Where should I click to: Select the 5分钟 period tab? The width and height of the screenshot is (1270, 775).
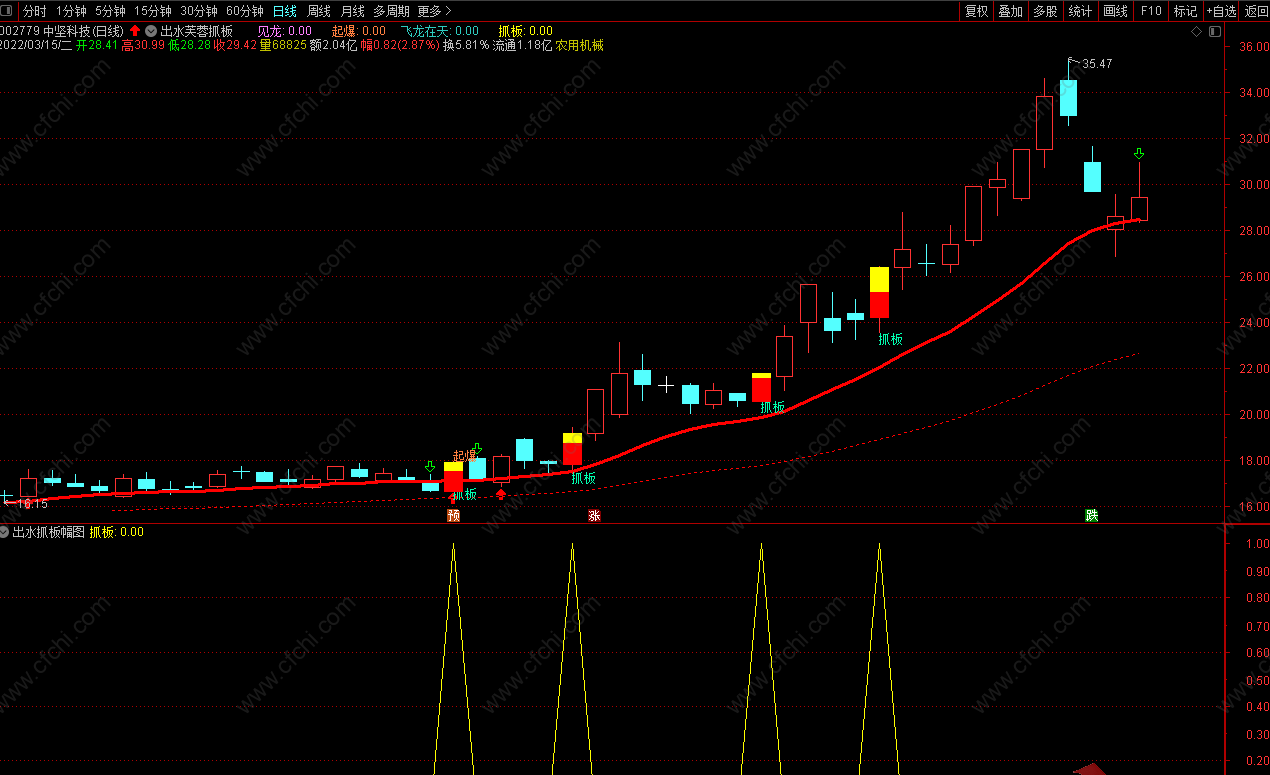pyautogui.click(x=110, y=11)
